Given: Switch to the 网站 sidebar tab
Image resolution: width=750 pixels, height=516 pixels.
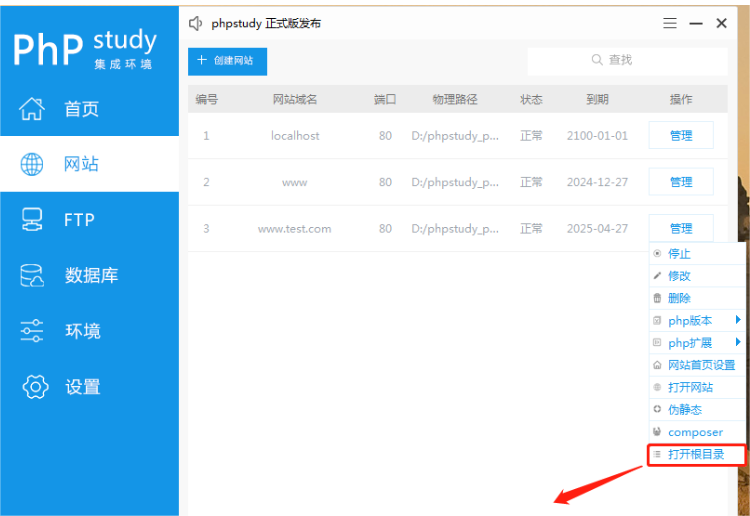Looking at the screenshot, I should coord(89,164).
